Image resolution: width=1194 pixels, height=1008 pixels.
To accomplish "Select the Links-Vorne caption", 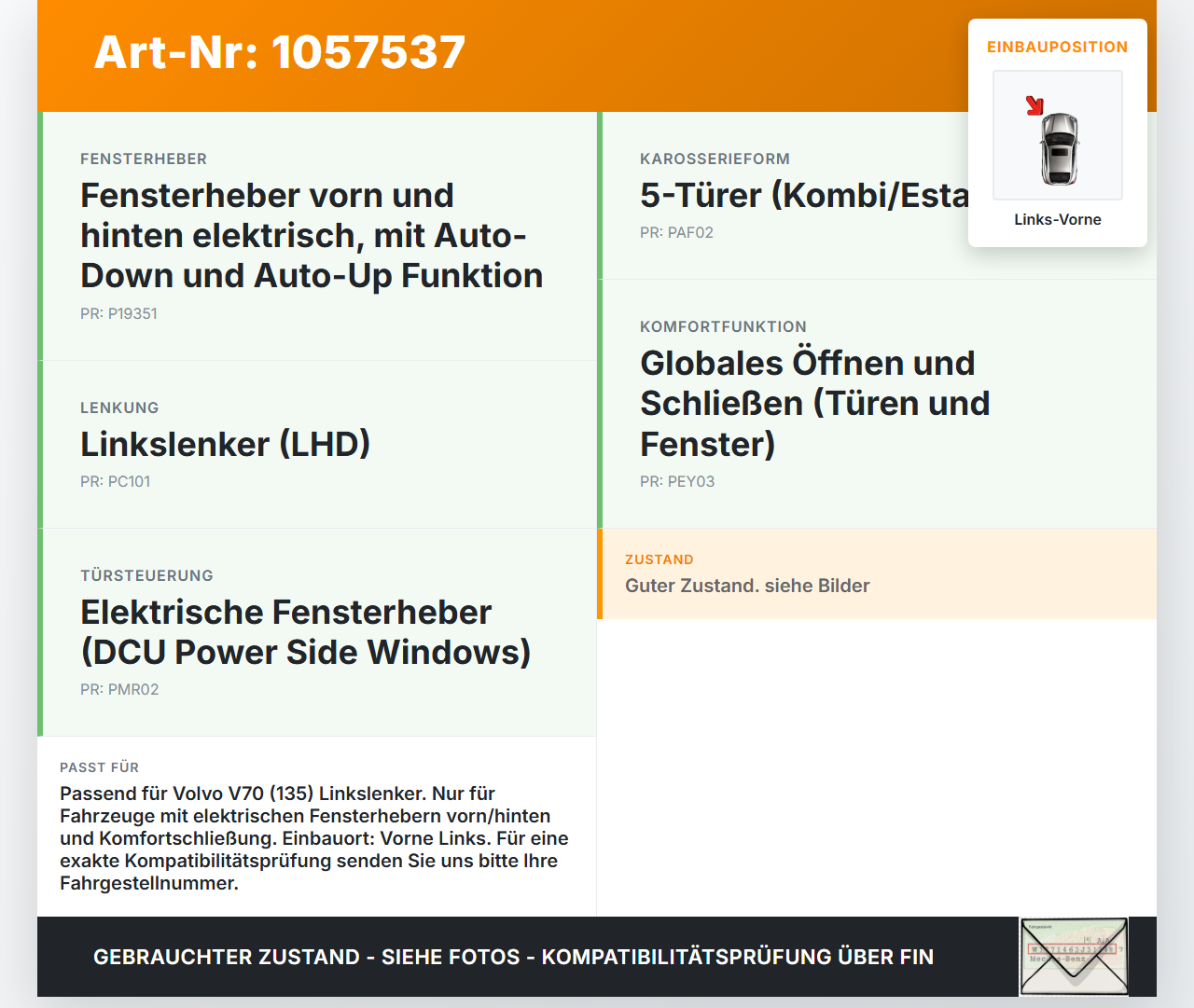I will tap(1058, 219).
